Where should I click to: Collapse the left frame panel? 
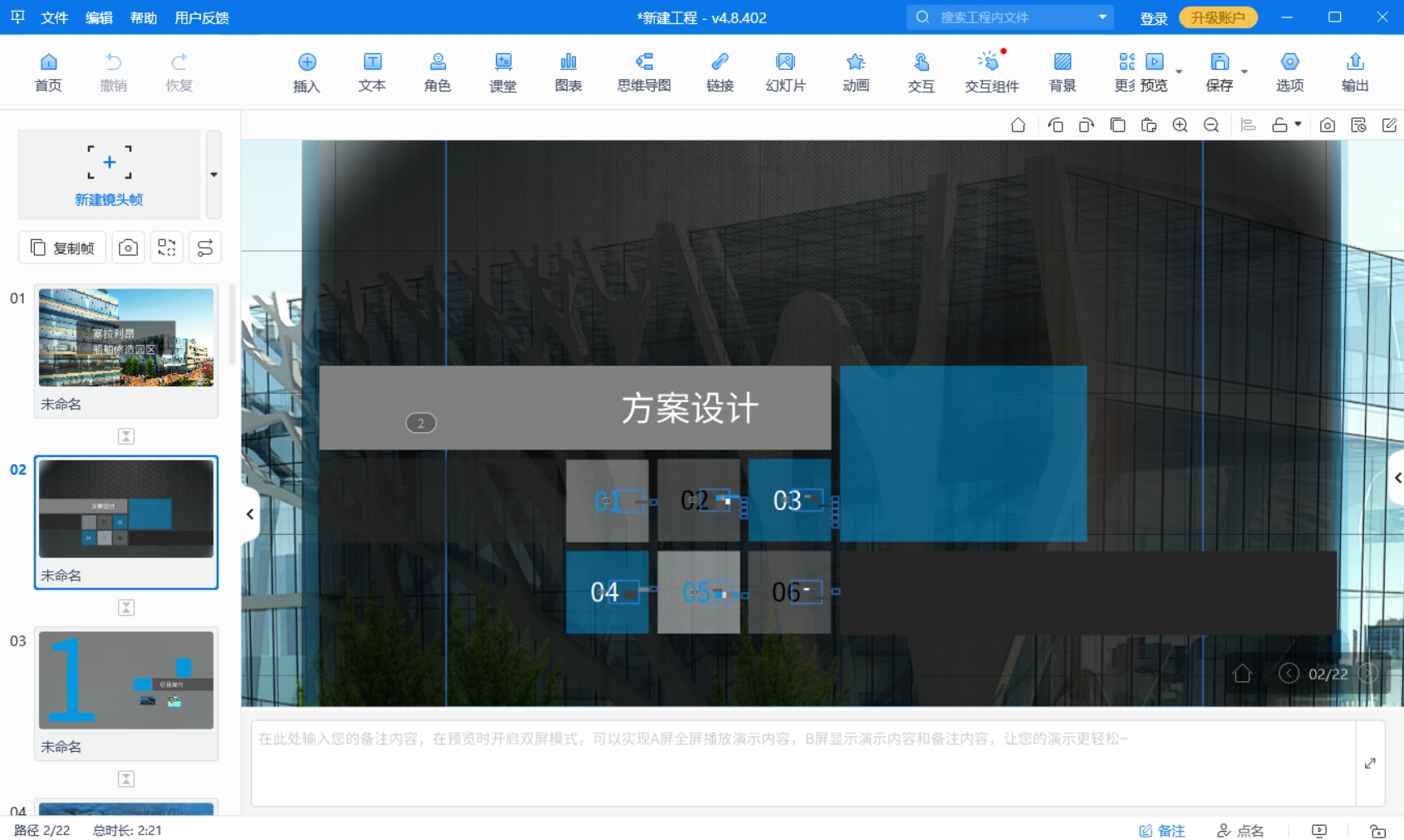250,514
